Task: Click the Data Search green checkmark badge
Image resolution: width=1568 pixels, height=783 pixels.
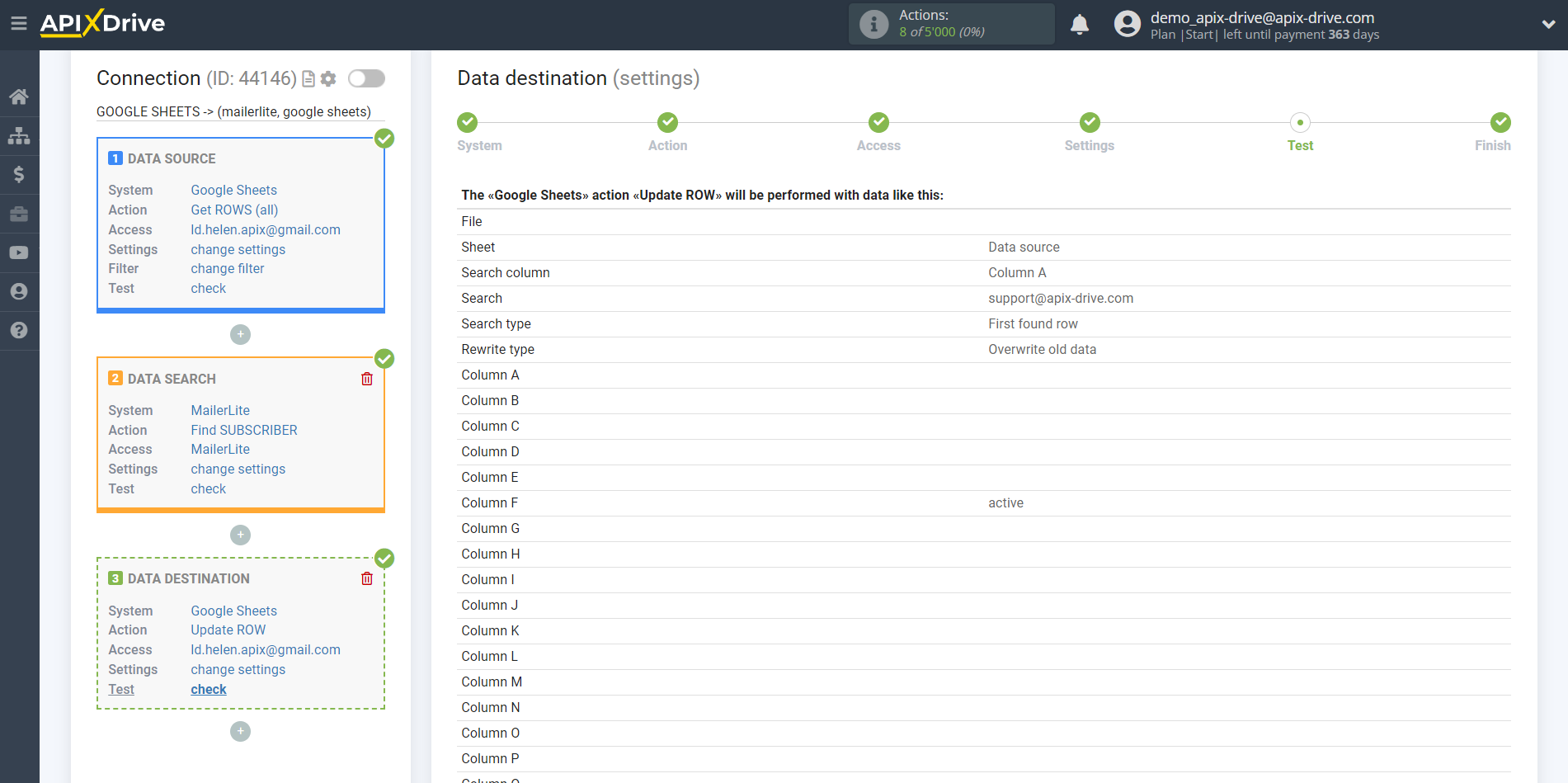Action: click(x=384, y=358)
